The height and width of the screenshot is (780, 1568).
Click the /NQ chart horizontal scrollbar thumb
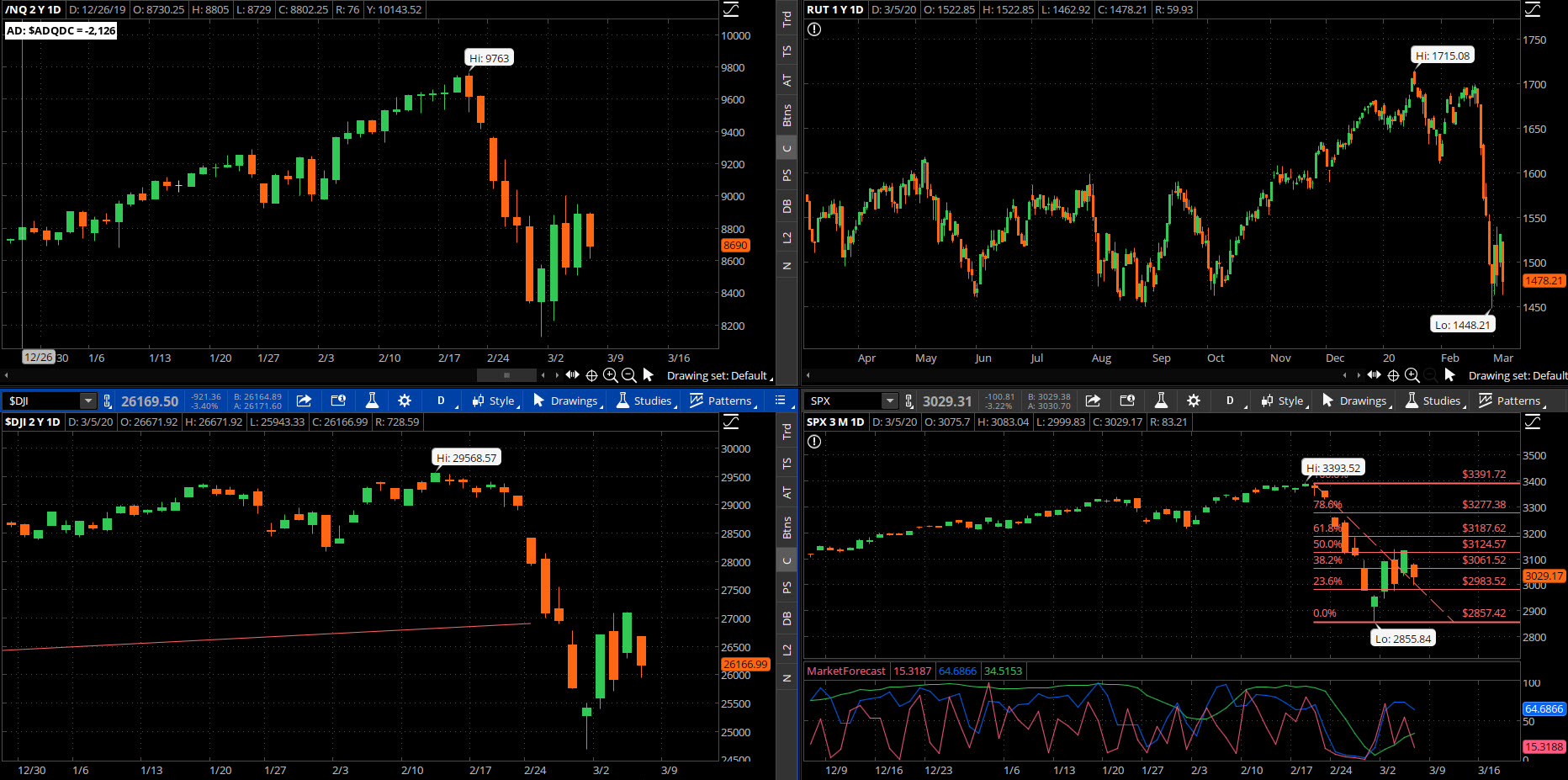tap(506, 375)
